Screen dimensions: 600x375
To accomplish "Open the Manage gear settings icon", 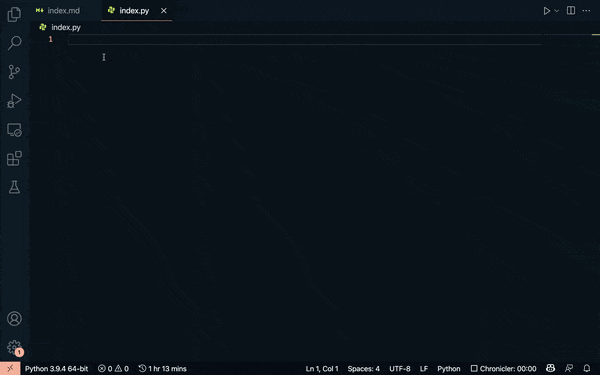I will click(x=14, y=347).
